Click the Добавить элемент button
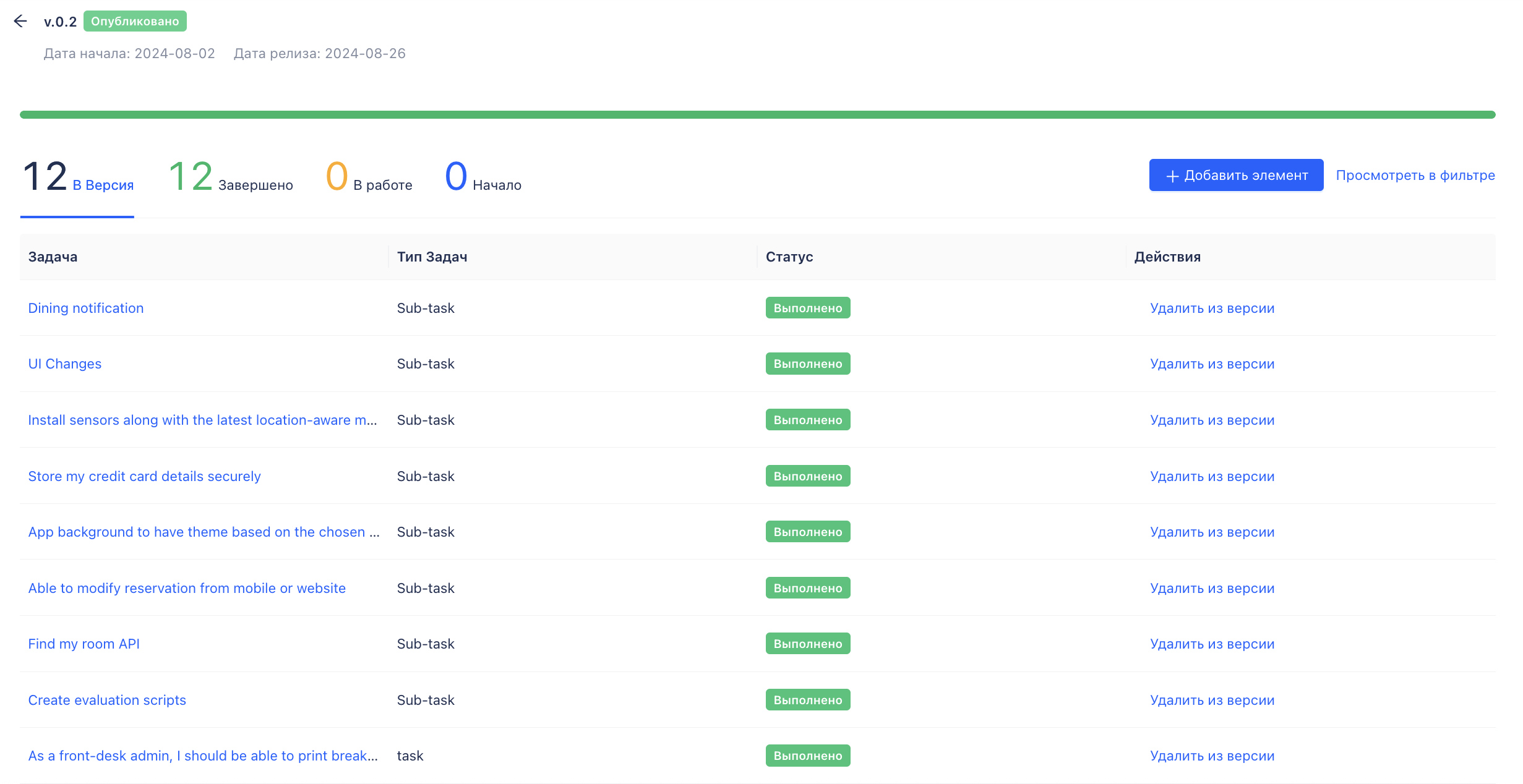 coord(1236,176)
